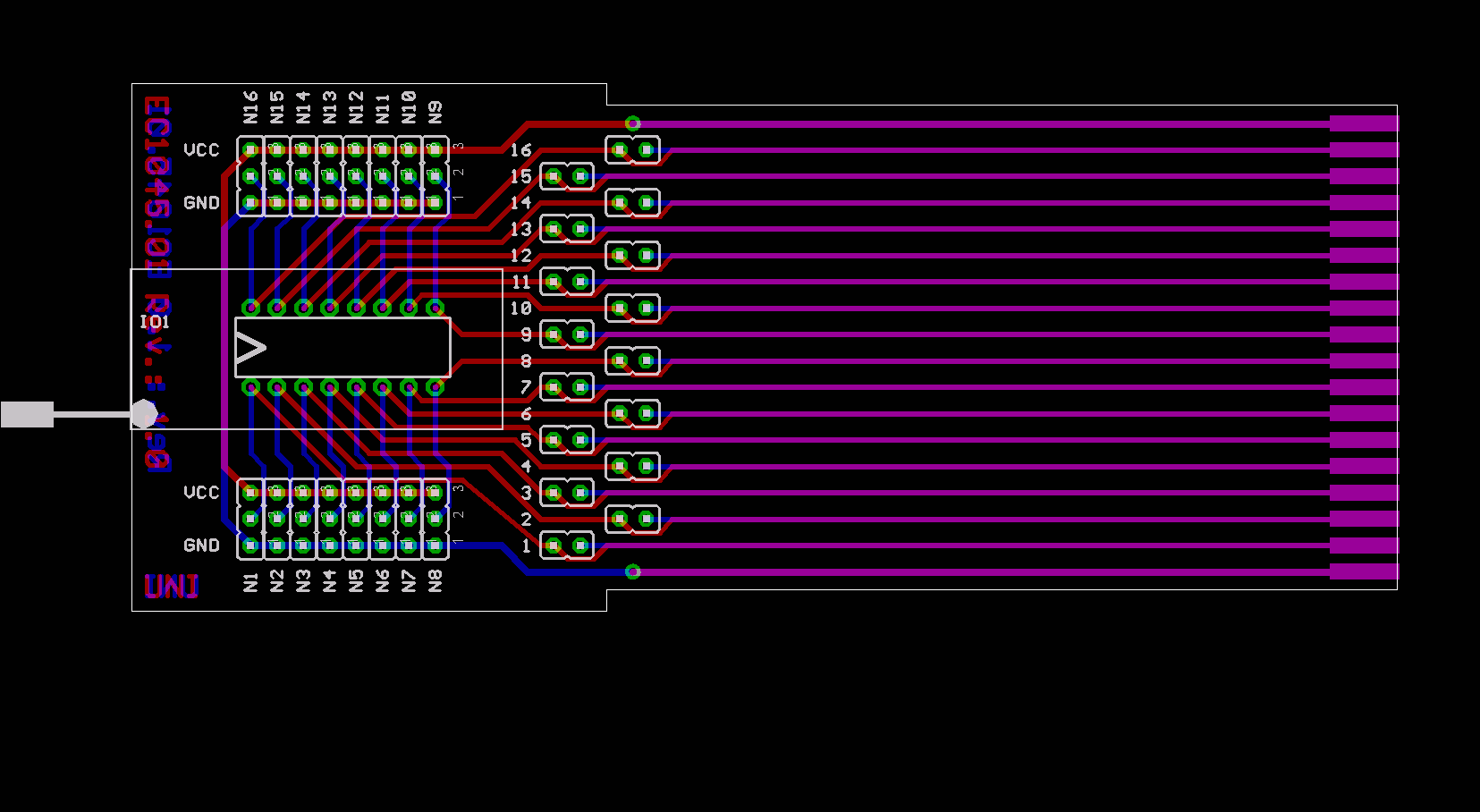This screenshot has width=1480, height=812.
Task: Select the topmost purple edge connector pad
Action: click(x=1363, y=123)
